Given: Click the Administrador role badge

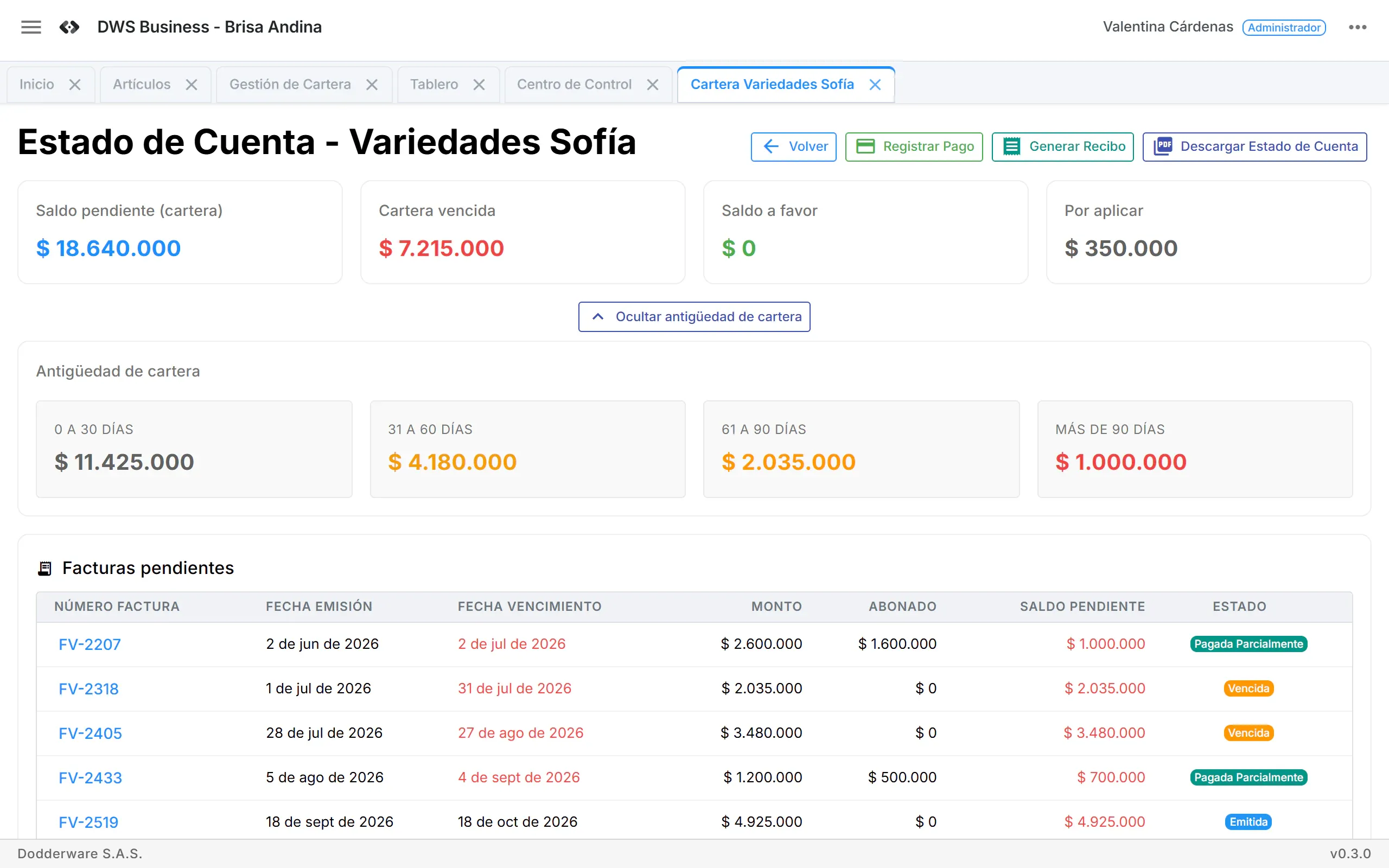Looking at the screenshot, I should (1284, 28).
